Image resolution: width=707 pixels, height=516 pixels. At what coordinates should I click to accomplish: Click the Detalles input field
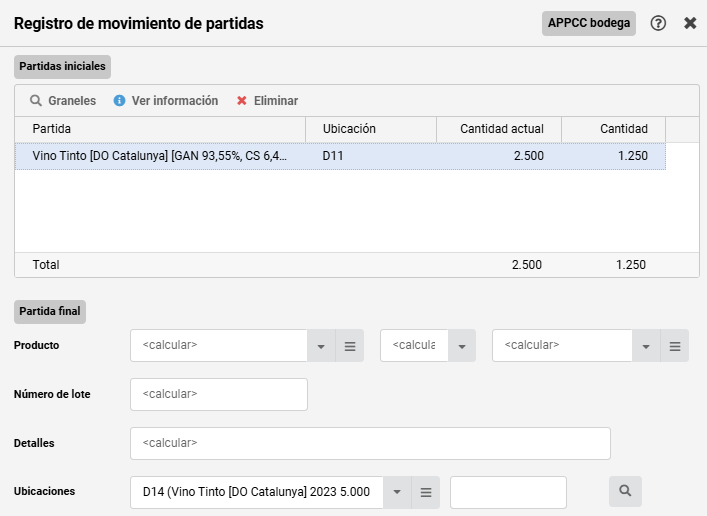370,443
